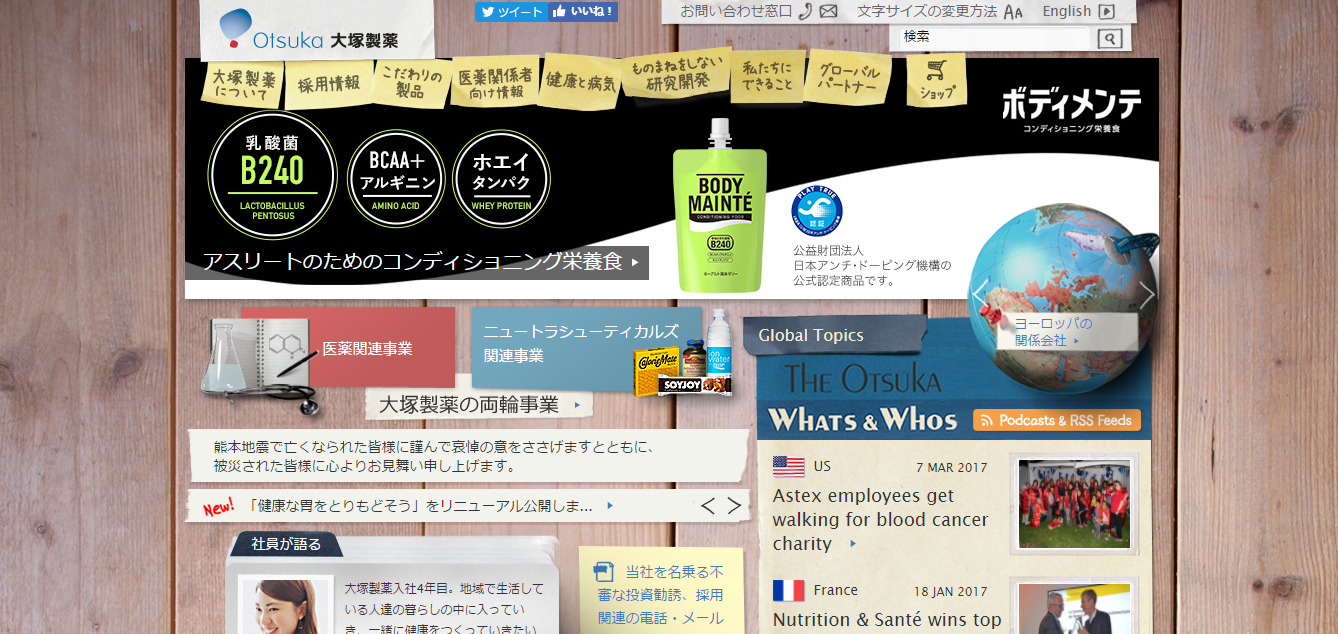Open Podcasts & RSS Feeds button
Screen dimensions: 1338x634
(1057, 420)
